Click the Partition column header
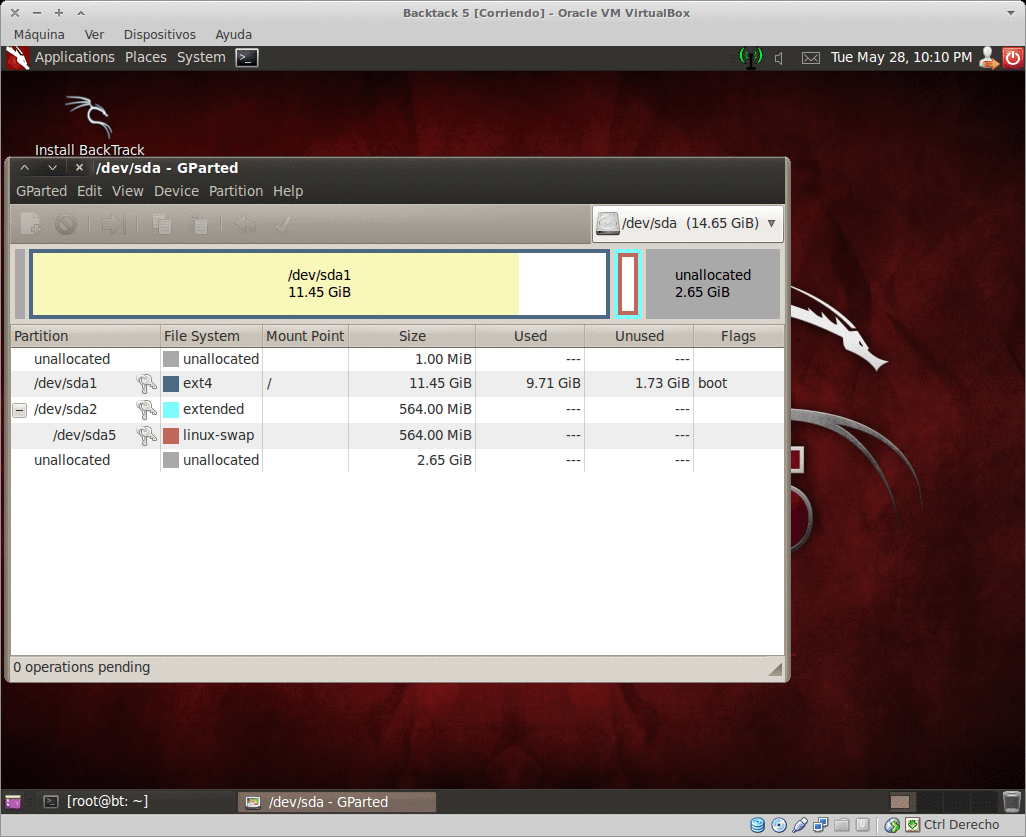Viewport: 1026px width, 837px height. [85, 336]
